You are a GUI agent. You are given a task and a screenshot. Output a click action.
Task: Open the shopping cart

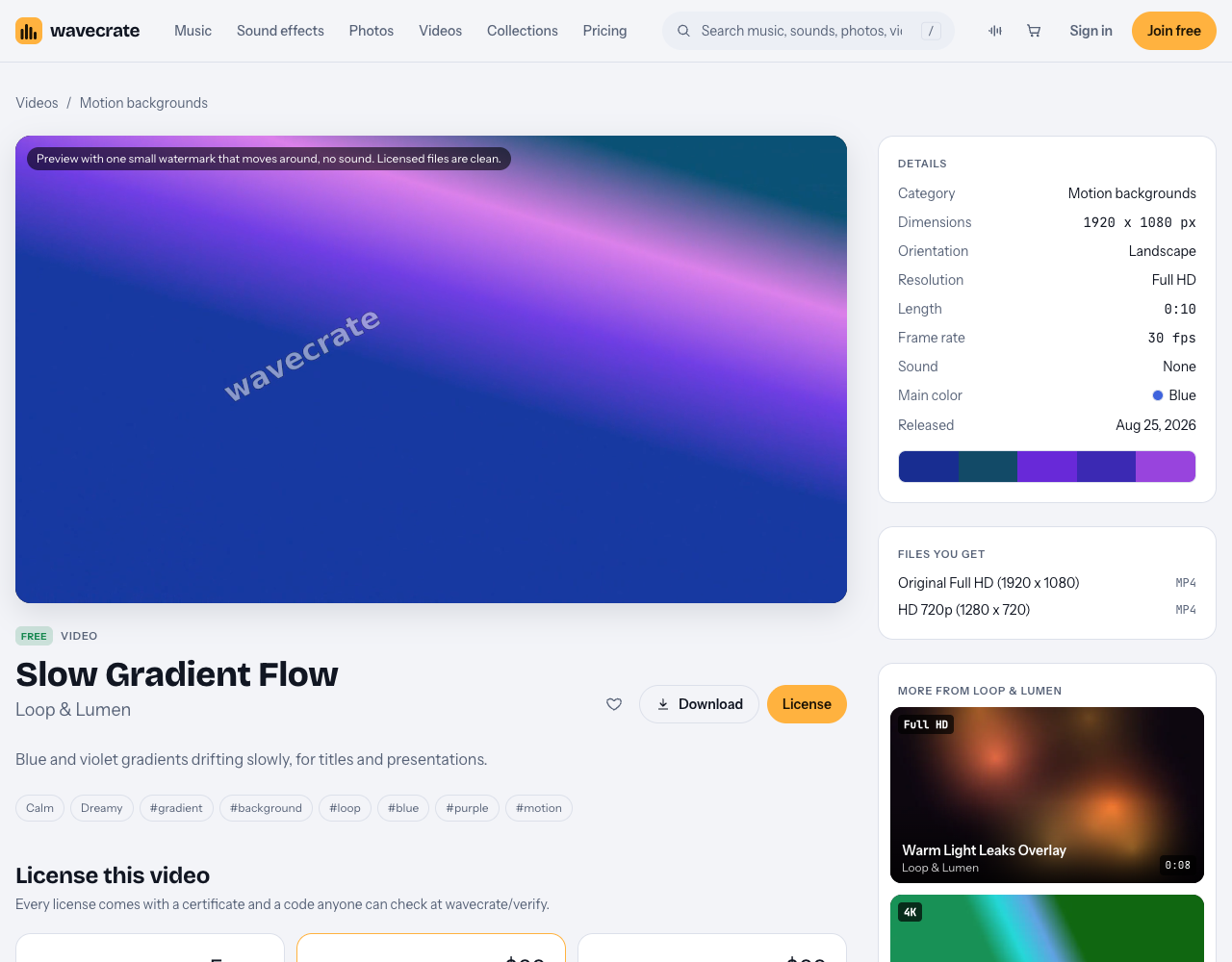[1034, 31]
